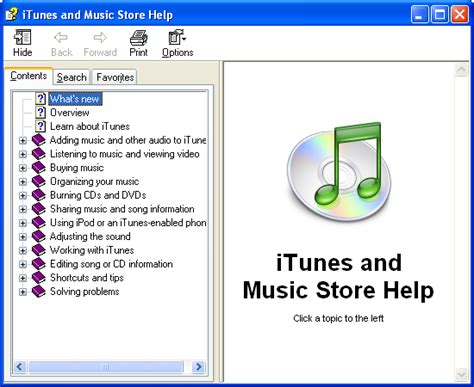Screen dimensions: 474x387
Task: Open the Options toolbar menu
Action: tap(177, 43)
